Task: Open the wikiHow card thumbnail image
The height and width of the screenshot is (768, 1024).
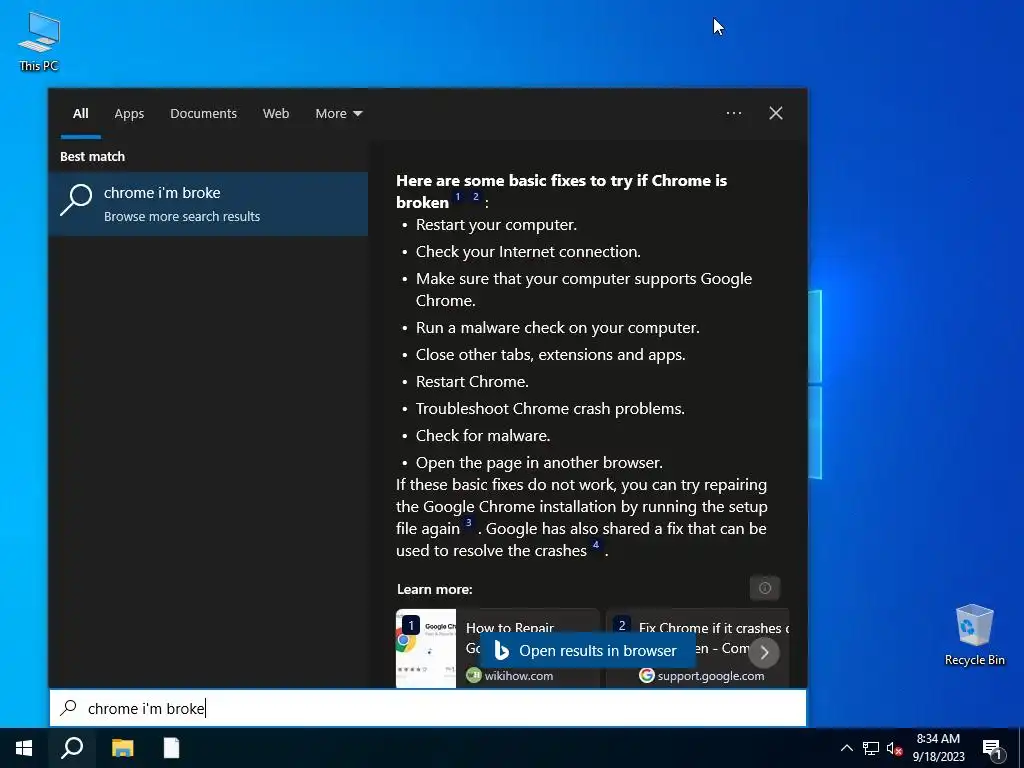Action: pyautogui.click(x=426, y=648)
